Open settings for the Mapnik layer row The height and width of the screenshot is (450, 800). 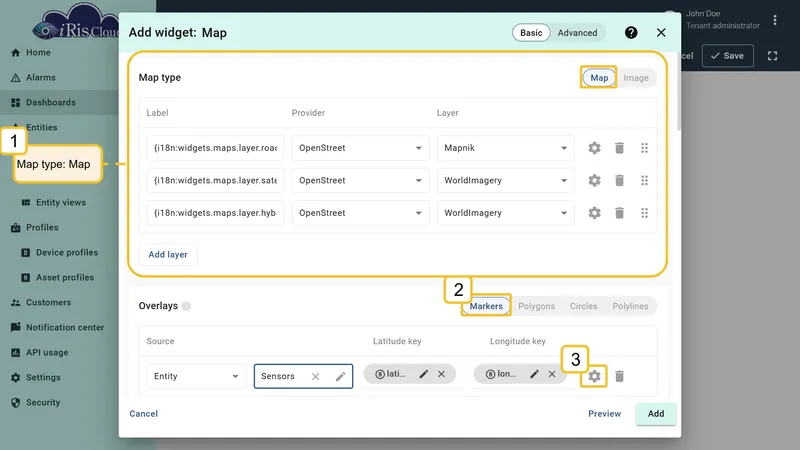coord(594,148)
